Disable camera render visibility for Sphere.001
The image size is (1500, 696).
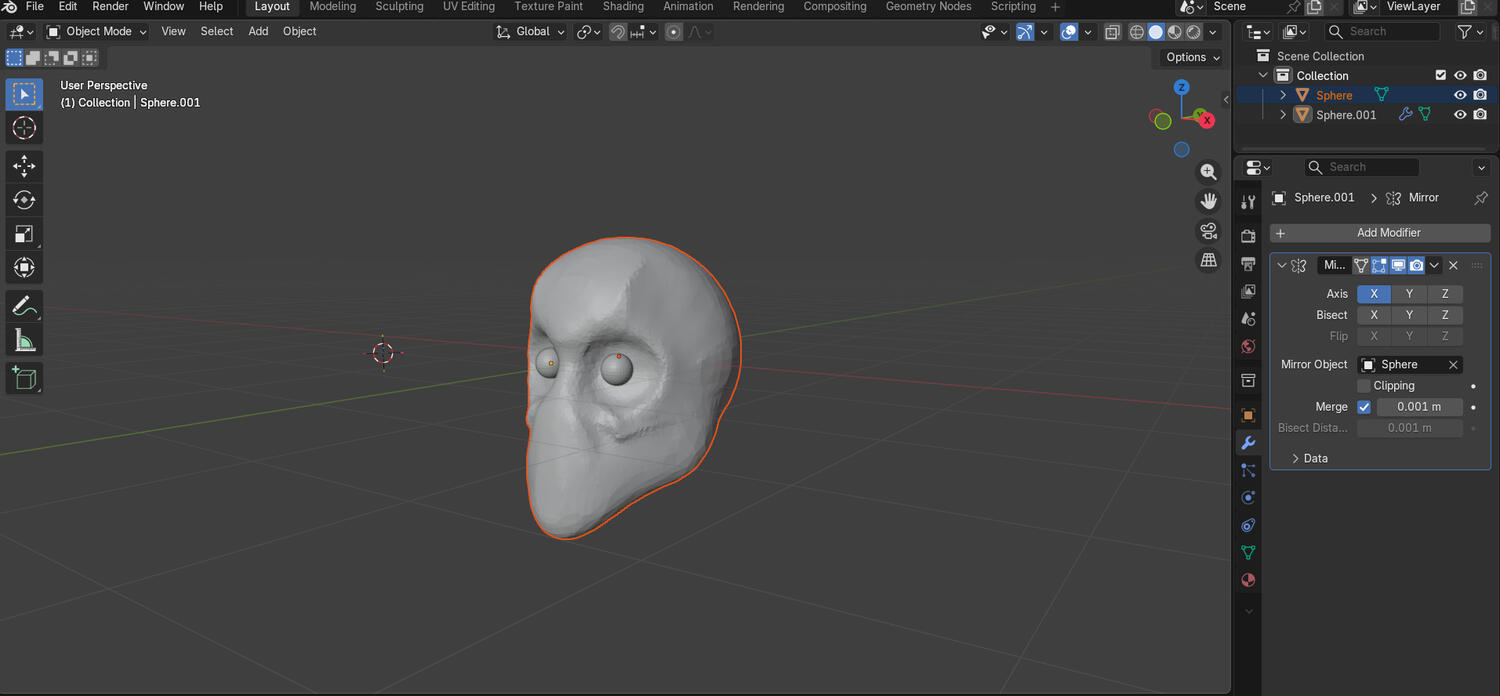pyautogui.click(x=1480, y=114)
